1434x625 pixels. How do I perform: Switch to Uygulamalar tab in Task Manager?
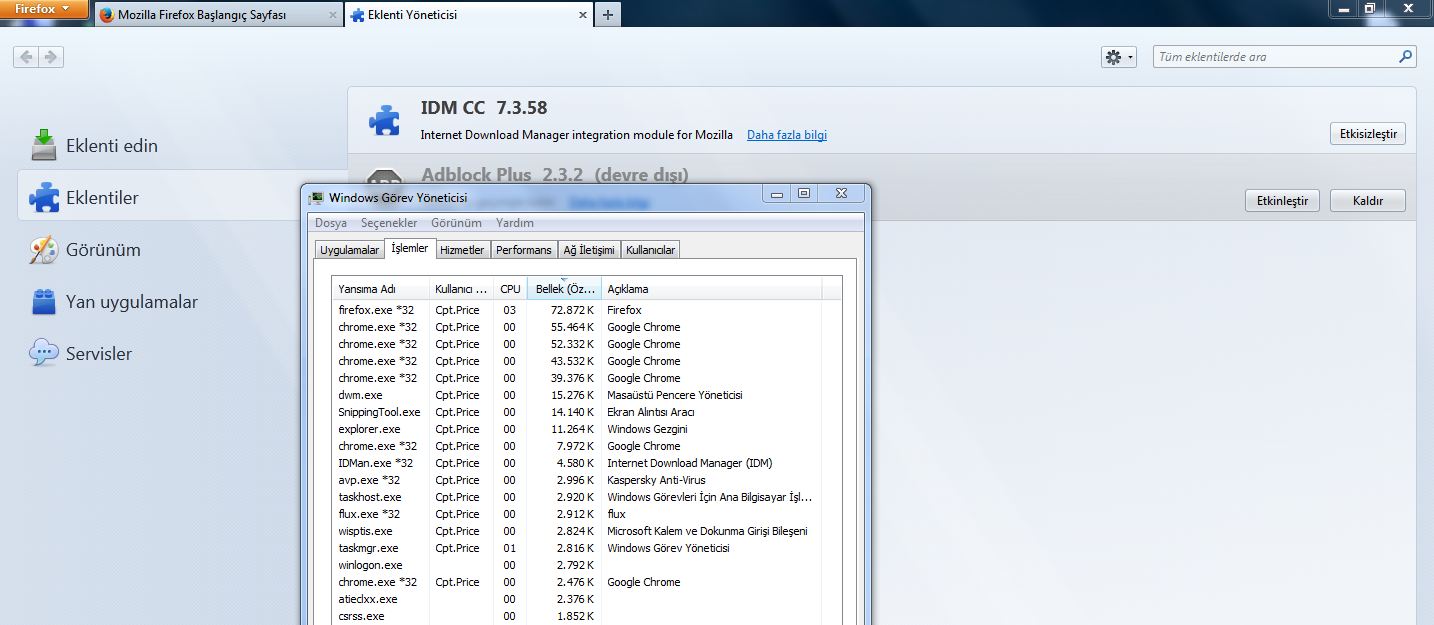click(x=349, y=250)
